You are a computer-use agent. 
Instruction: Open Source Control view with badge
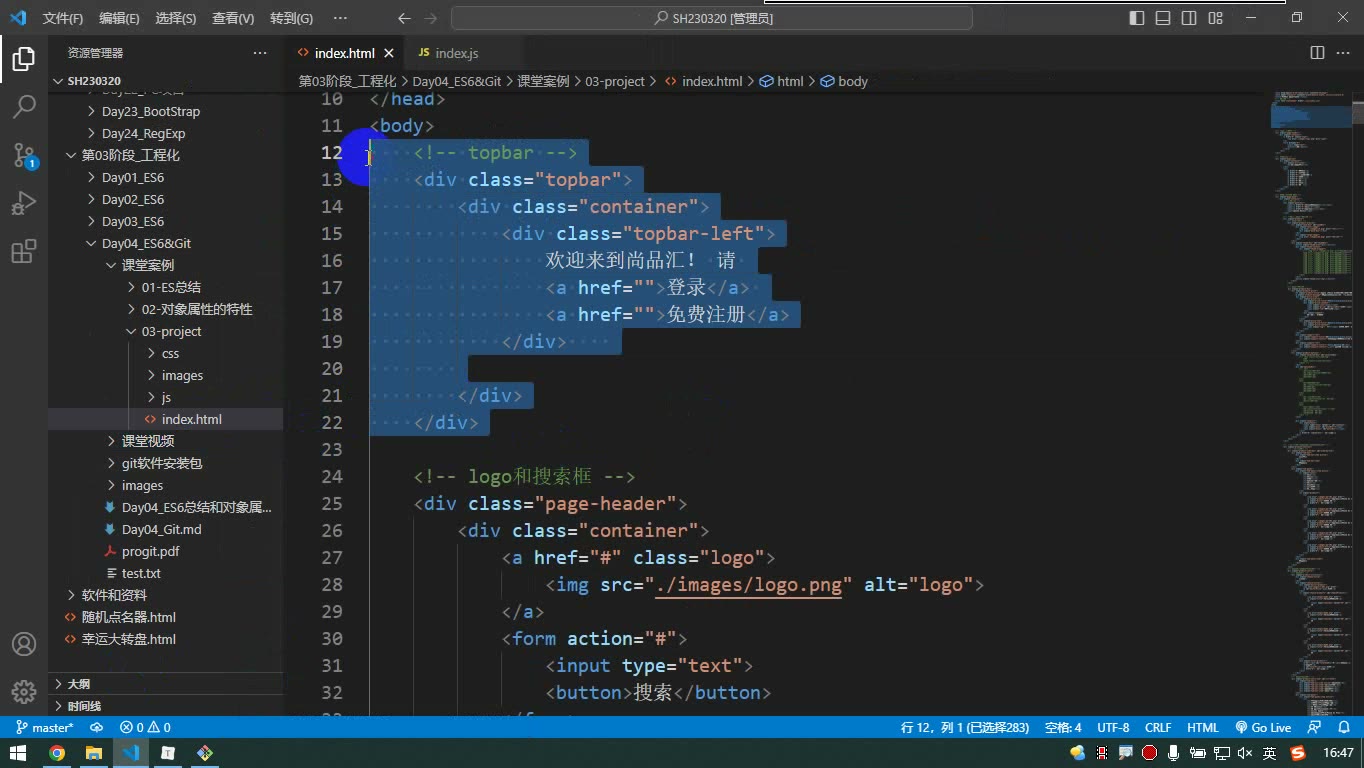pos(24,155)
